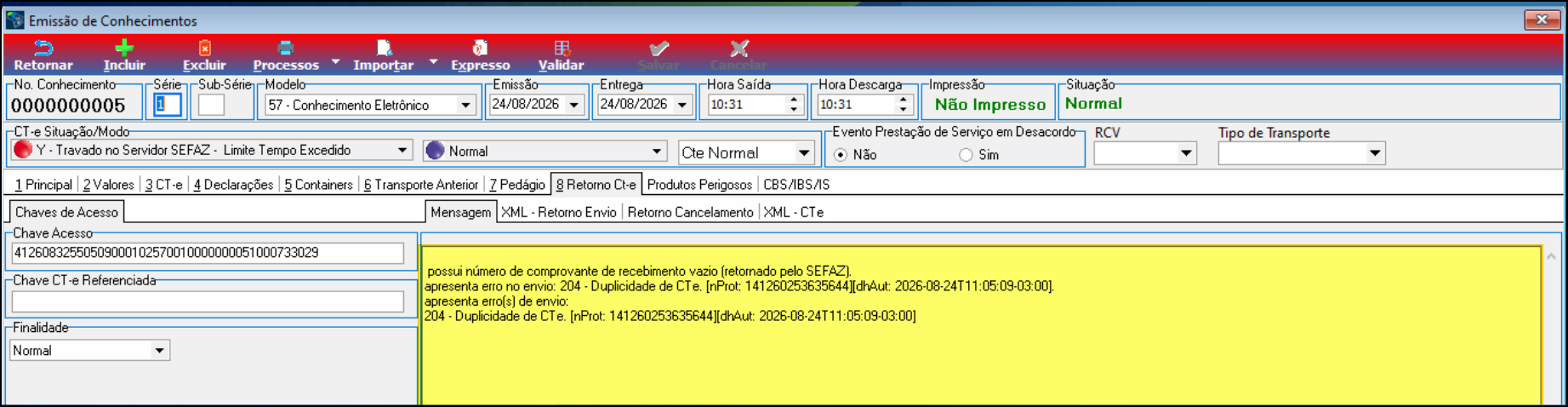Switch to the Produtos Perigosos tab
Viewport: 1568px width, 407px height.
click(x=699, y=185)
